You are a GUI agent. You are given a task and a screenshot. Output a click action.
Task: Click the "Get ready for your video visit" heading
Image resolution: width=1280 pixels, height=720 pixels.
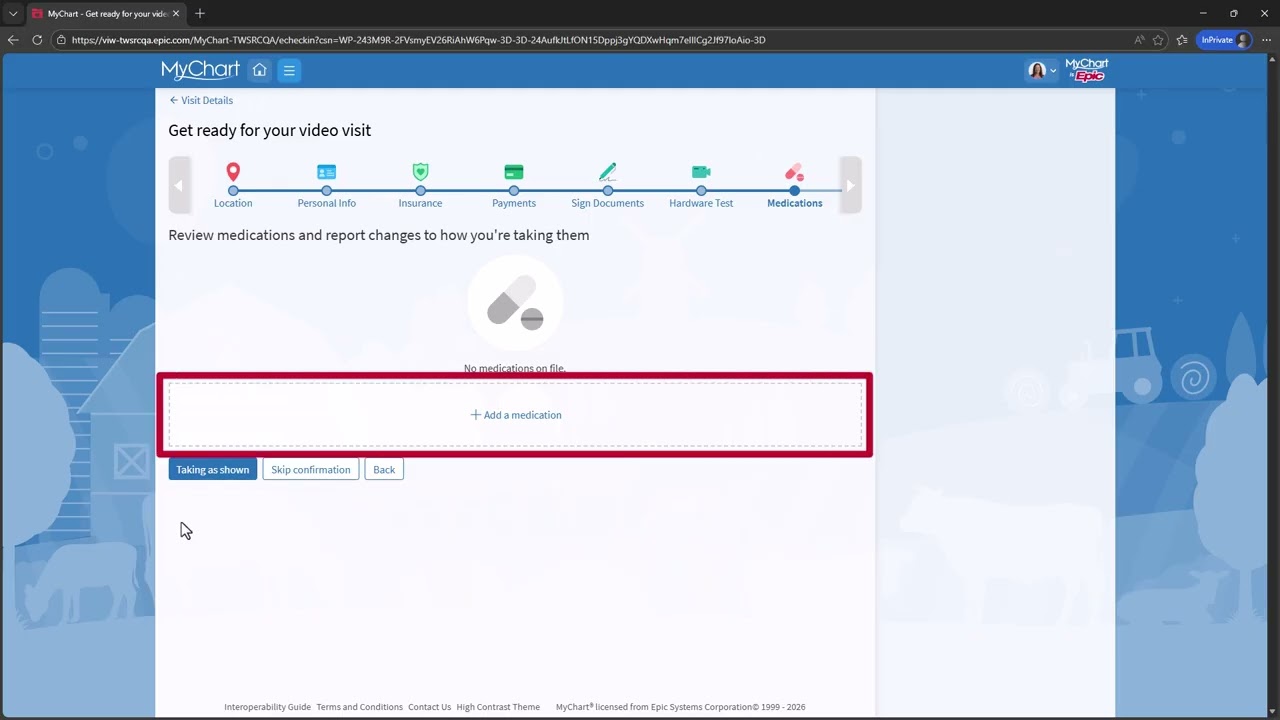coord(270,130)
